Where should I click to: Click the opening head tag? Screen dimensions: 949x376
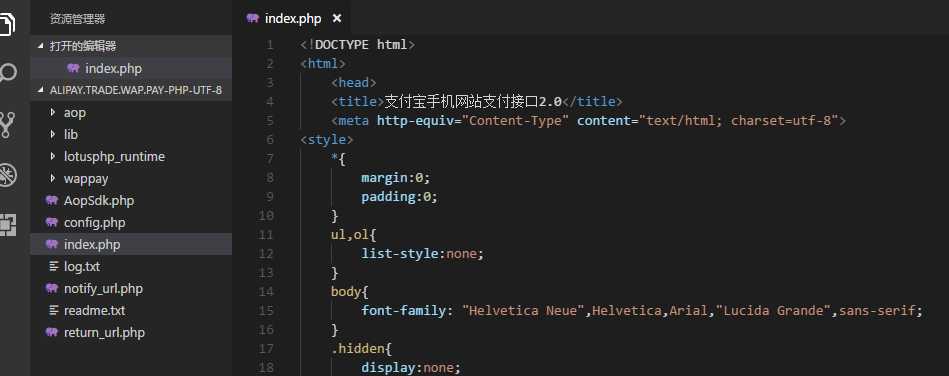(x=353, y=83)
